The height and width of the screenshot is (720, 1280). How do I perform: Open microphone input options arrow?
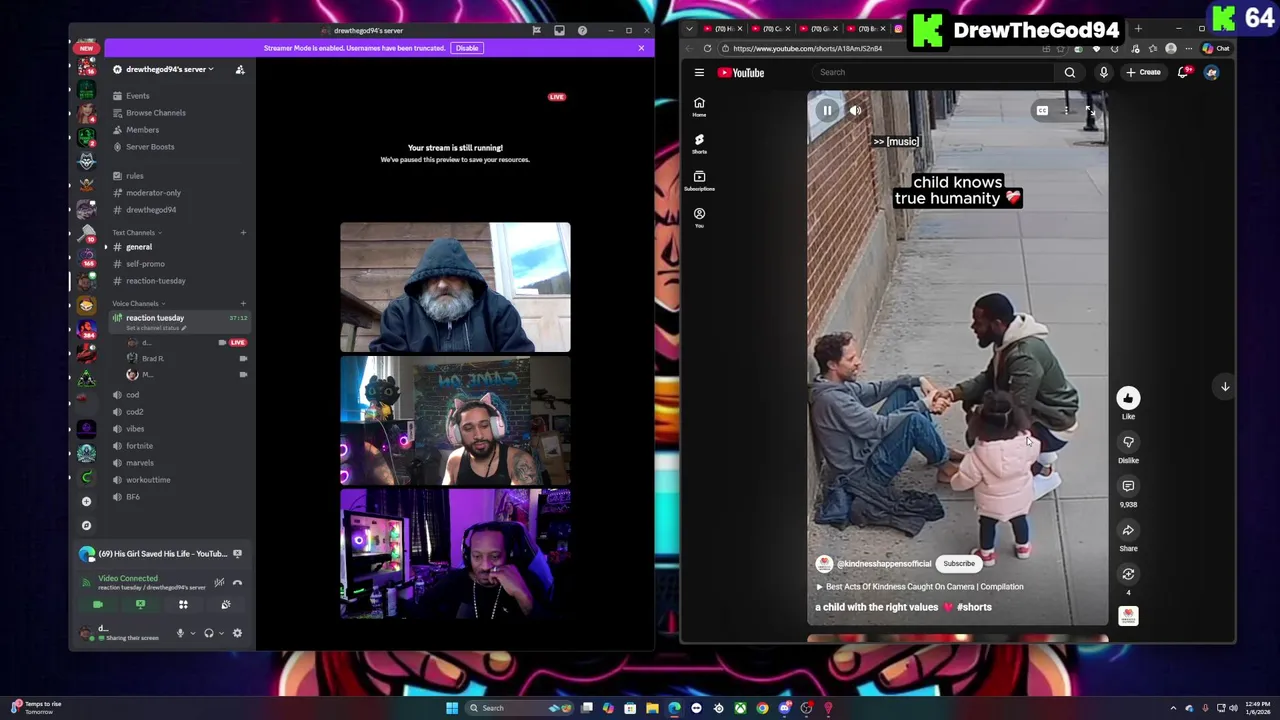[x=191, y=633]
